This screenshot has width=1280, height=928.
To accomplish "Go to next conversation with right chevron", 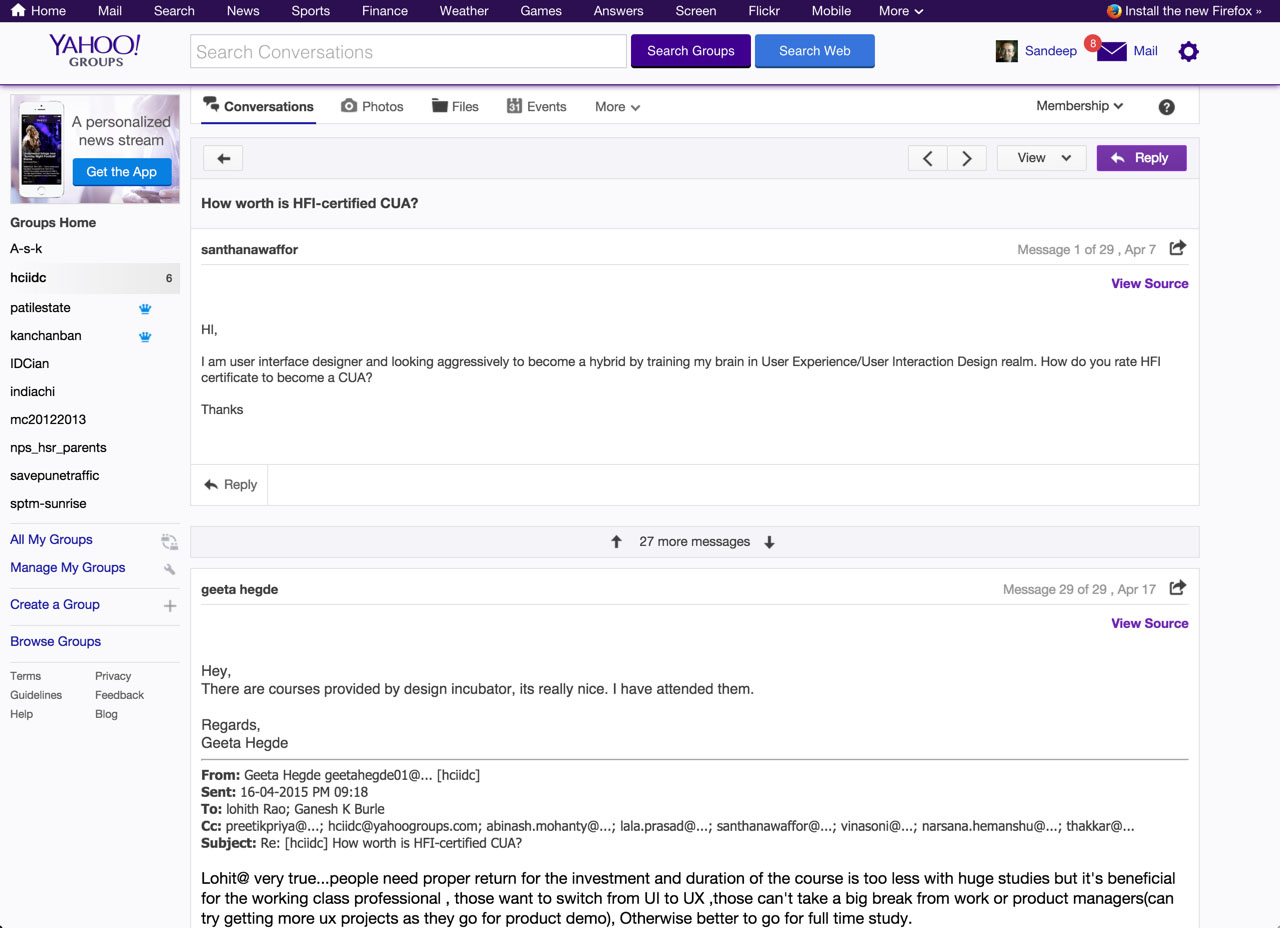I will pyautogui.click(x=967, y=158).
